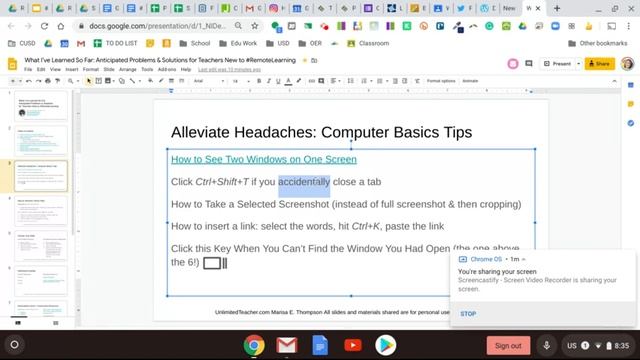Open the line tool dropdown arrow
Screen dimensions: 640x360
(140, 81)
